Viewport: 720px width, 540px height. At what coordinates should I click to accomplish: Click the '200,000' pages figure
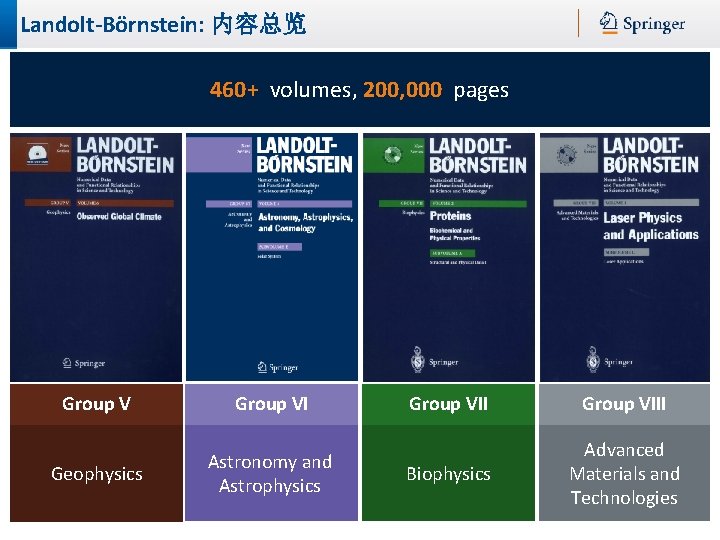tap(403, 90)
